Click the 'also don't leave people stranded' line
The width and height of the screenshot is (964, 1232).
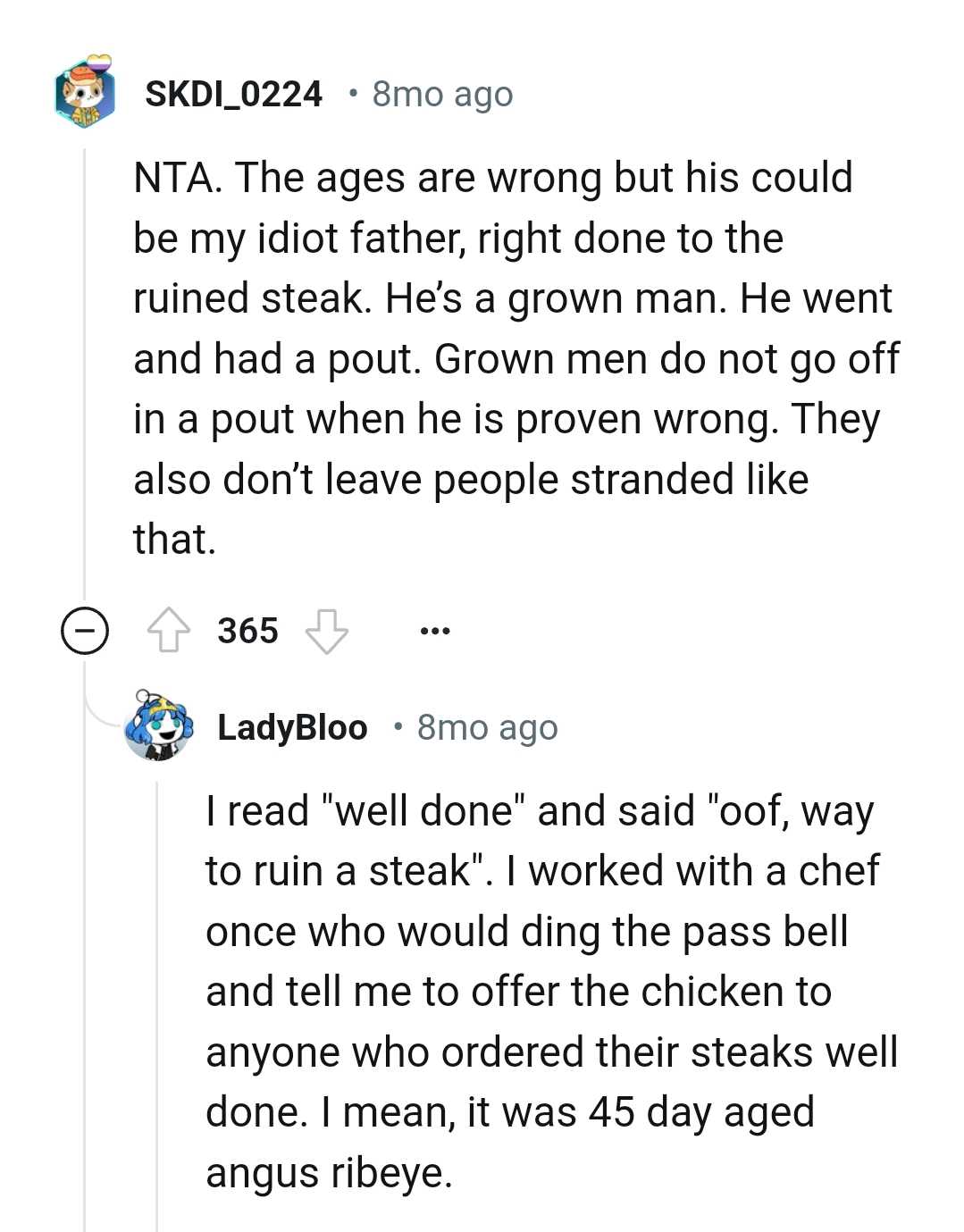pyautogui.click(x=471, y=480)
